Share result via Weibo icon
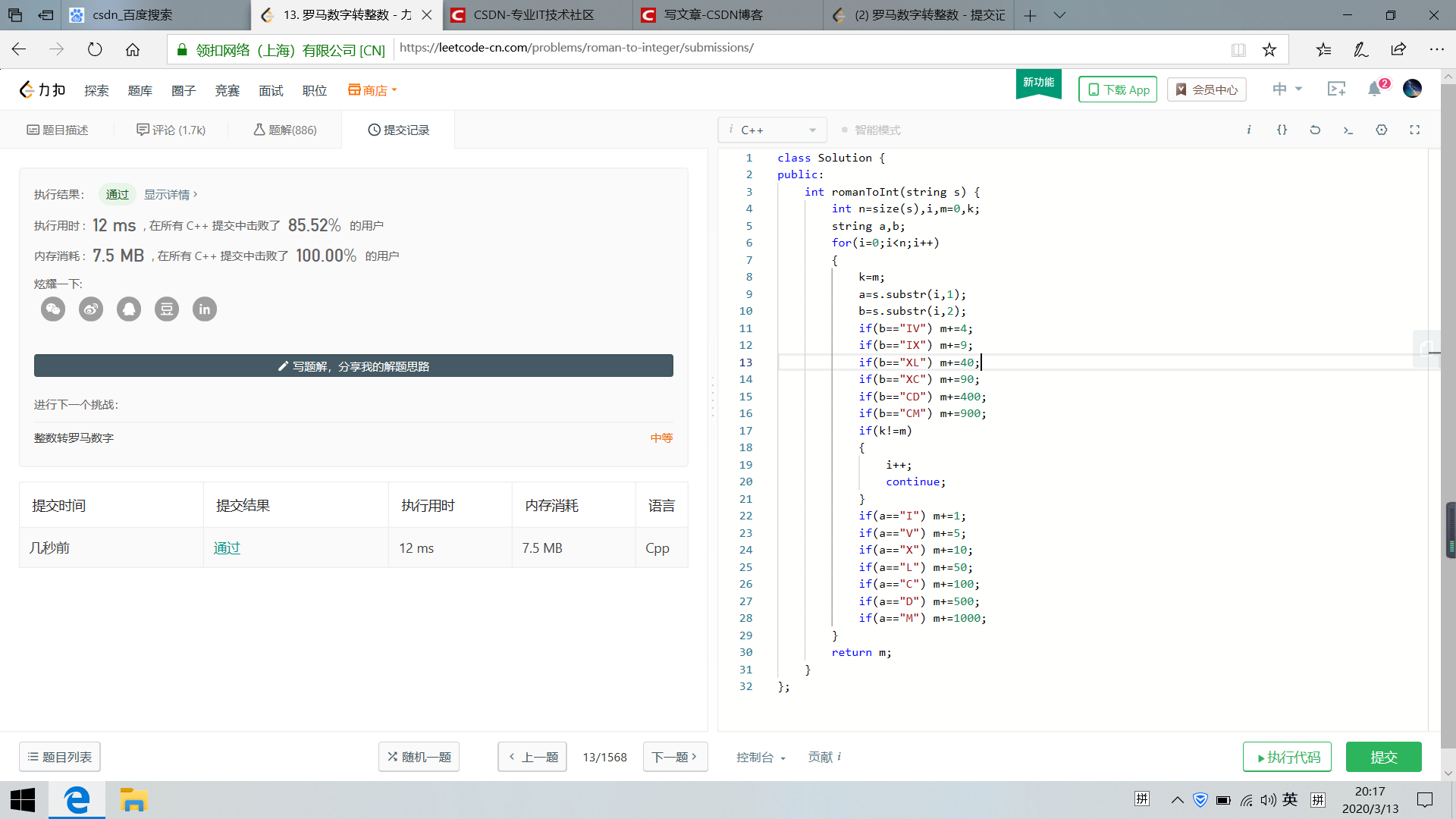Screen dimensions: 1456x819 point(91,309)
